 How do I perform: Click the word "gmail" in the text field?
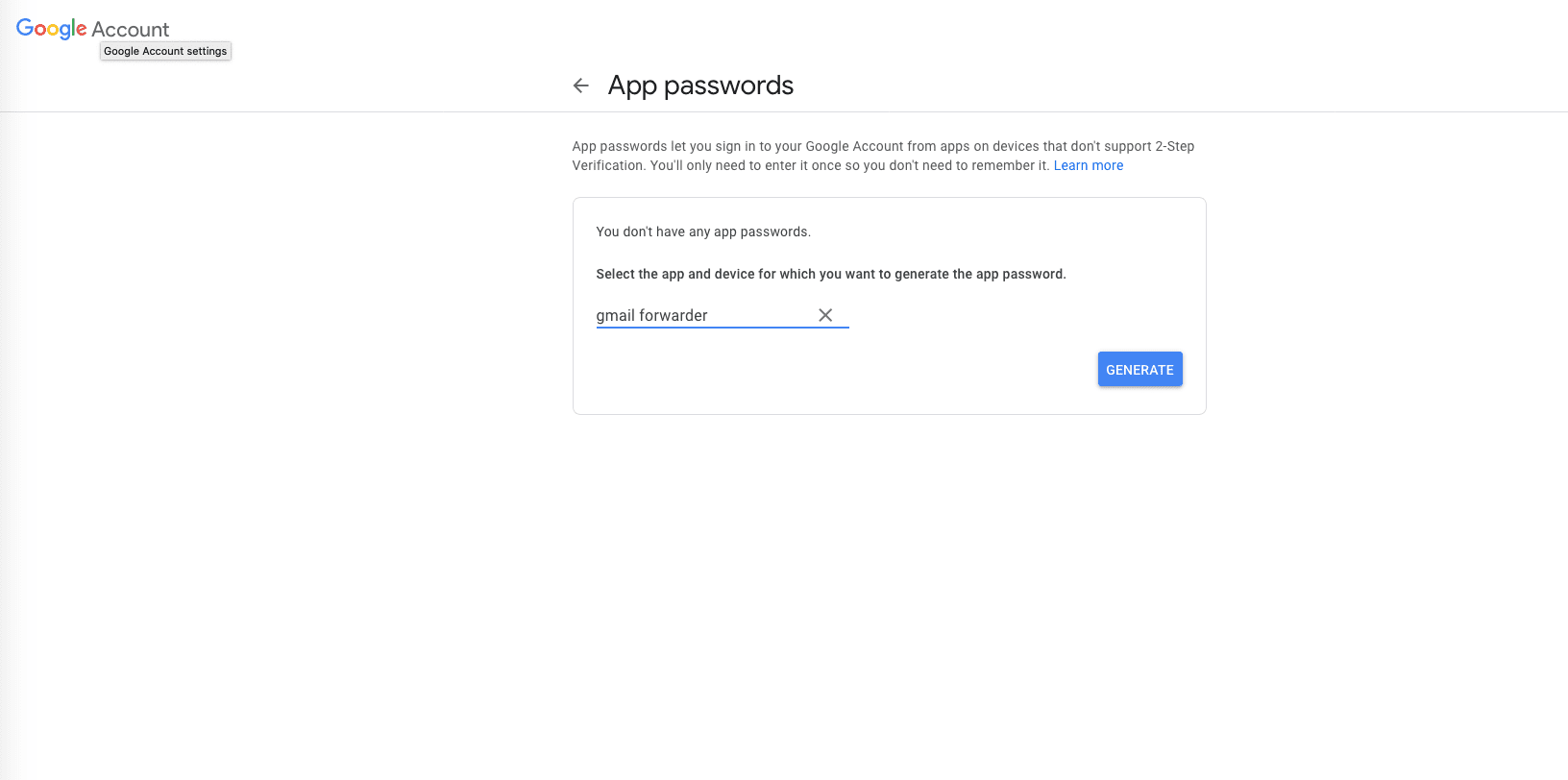tap(615, 315)
